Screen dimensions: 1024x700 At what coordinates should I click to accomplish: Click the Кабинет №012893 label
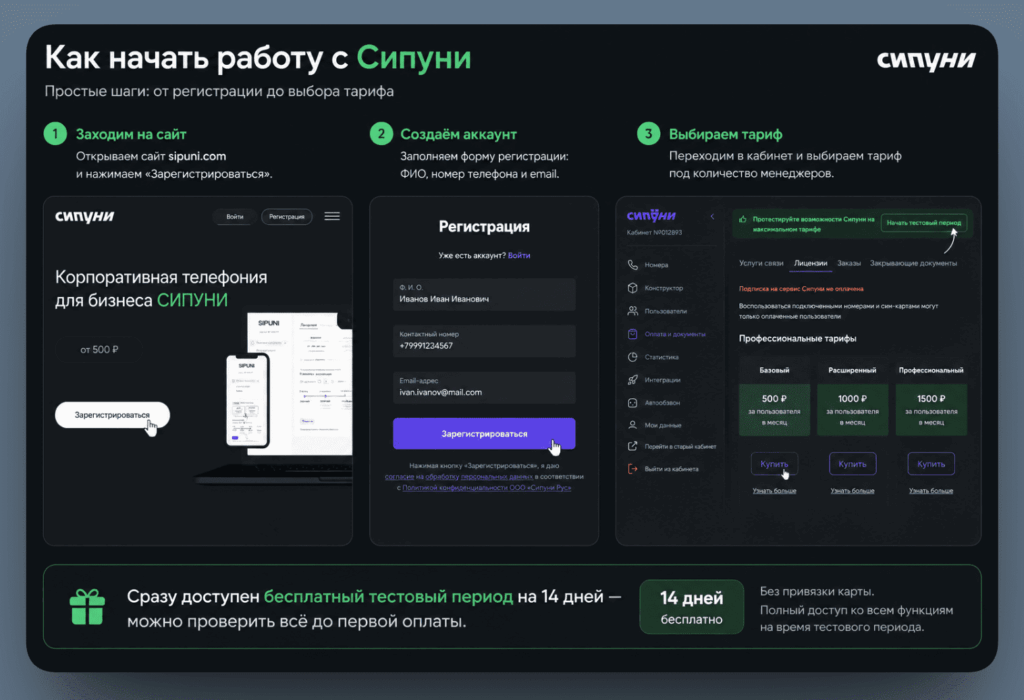[654, 232]
